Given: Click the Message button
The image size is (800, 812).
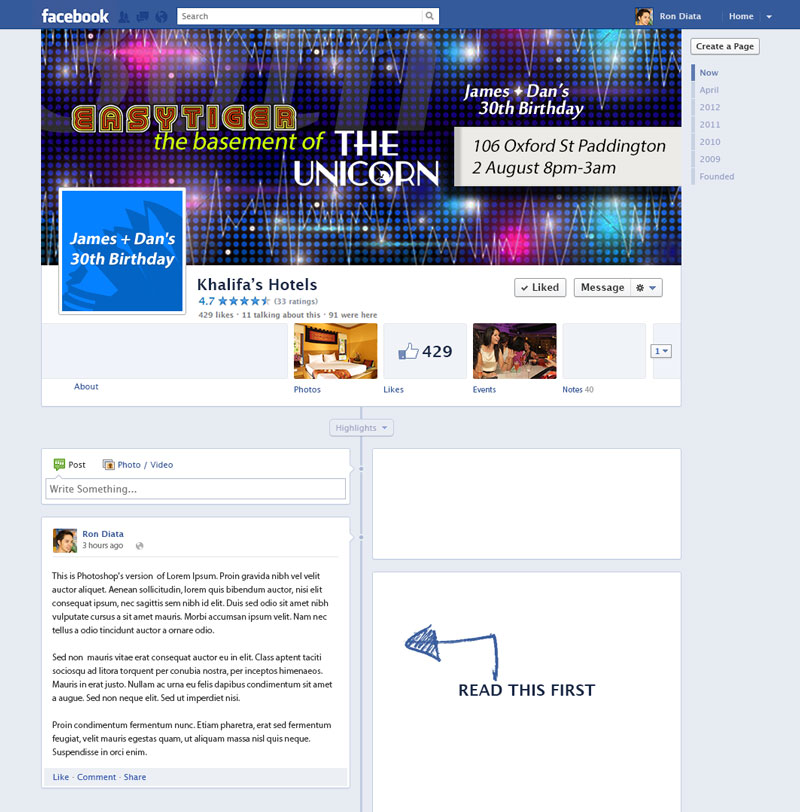Looking at the screenshot, I should 602,288.
